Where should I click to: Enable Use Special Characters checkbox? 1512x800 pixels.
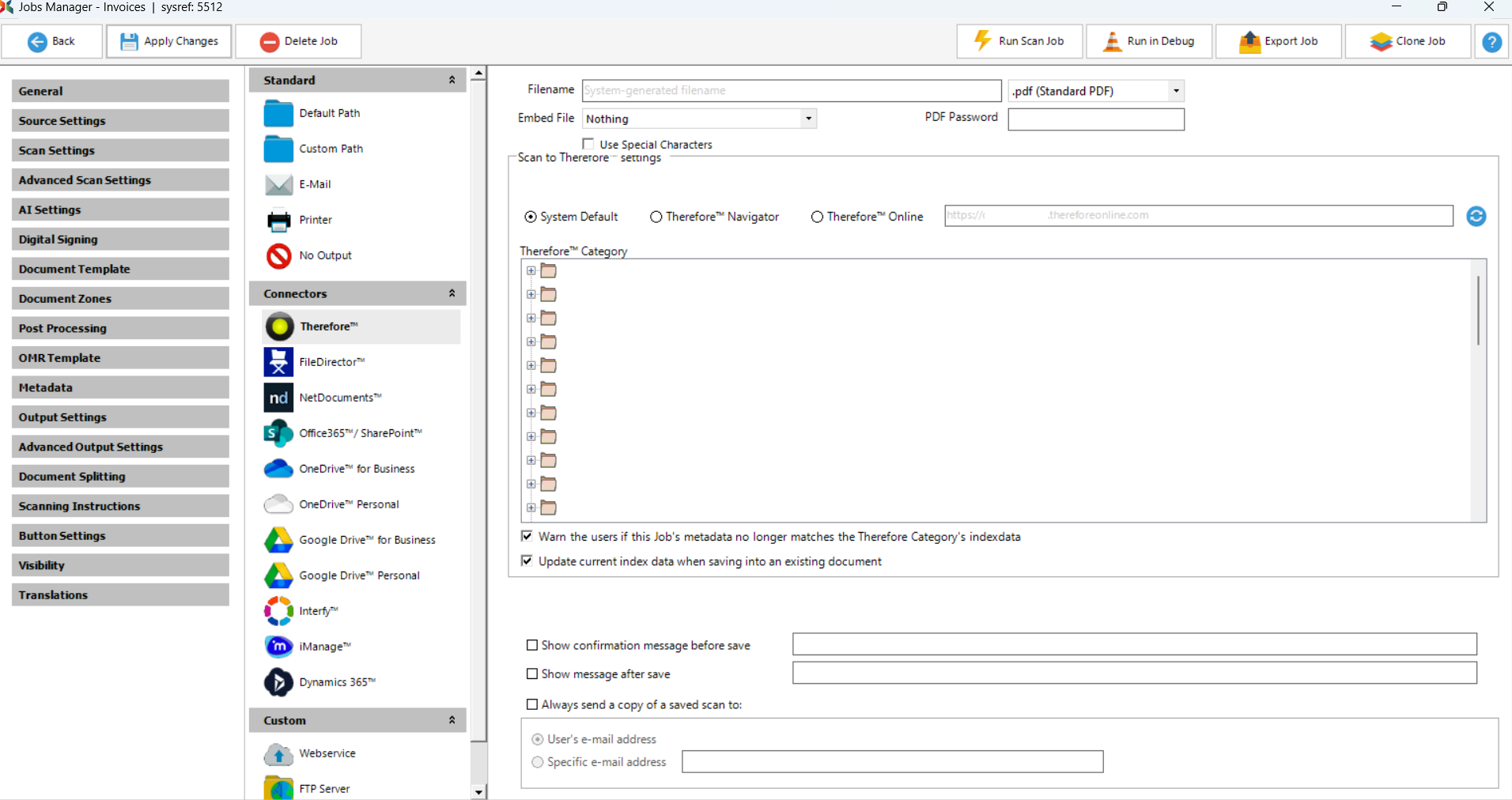588,144
